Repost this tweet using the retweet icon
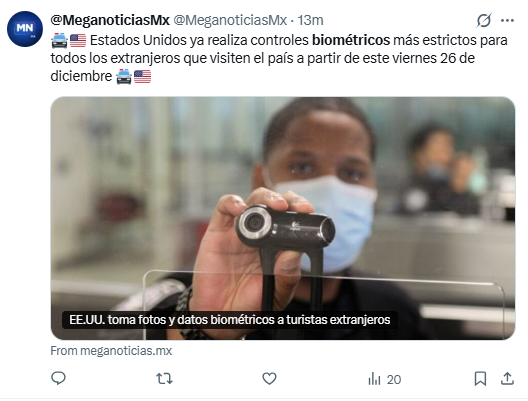This screenshot has width=528, height=401. [x=164, y=379]
